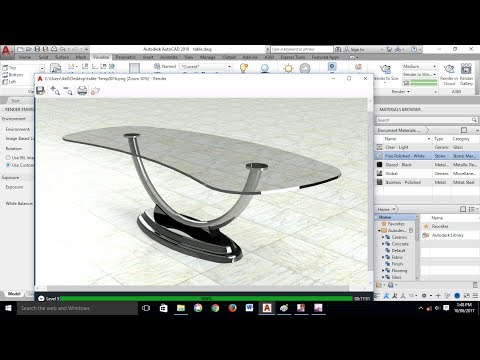Click the Materials Browser icon in ribbon

click(x=332, y=67)
